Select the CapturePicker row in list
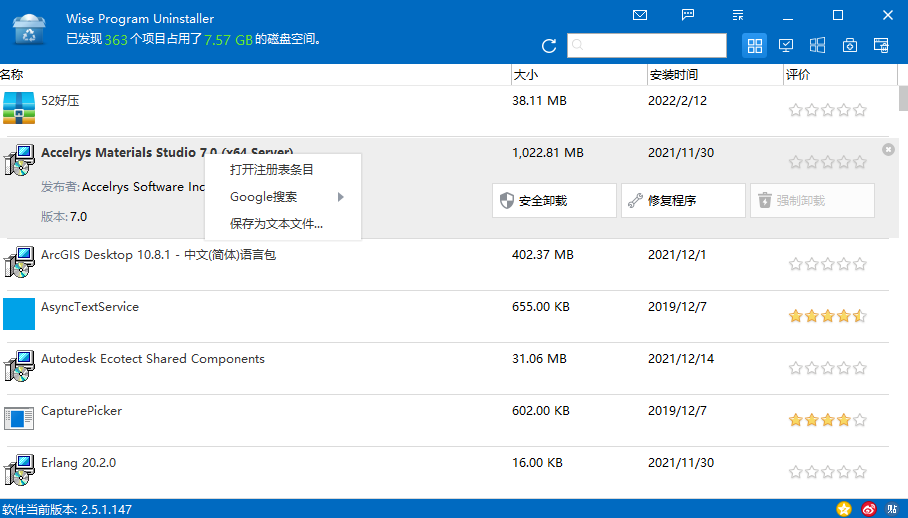 pos(250,420)
